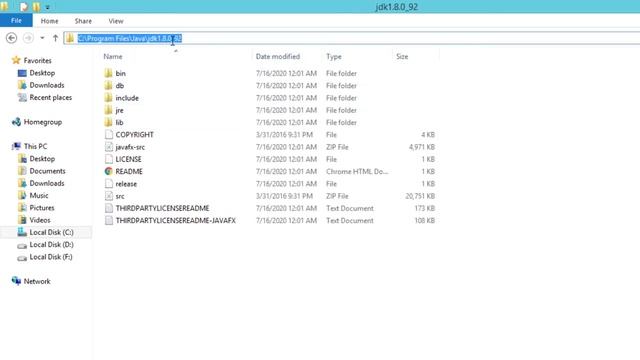Screen dimensions: 640x360
Task: Select the include folder icon
Action: pos(109,98)
